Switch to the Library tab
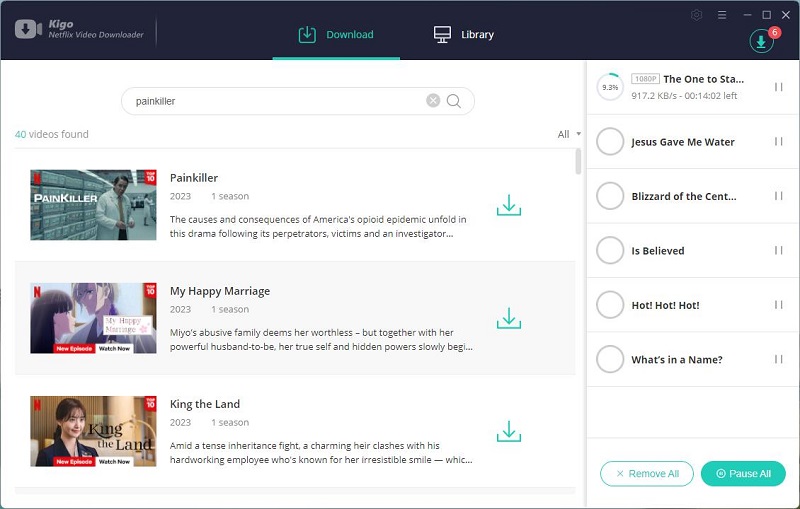 pyautogui.click(x=463, y=35)
